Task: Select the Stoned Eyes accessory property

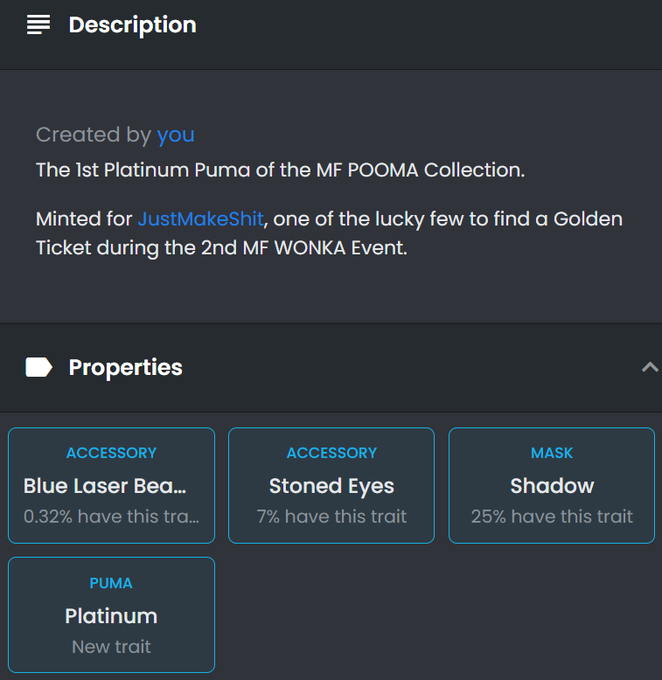Action: pyautogui.click(x=331, y=485)
